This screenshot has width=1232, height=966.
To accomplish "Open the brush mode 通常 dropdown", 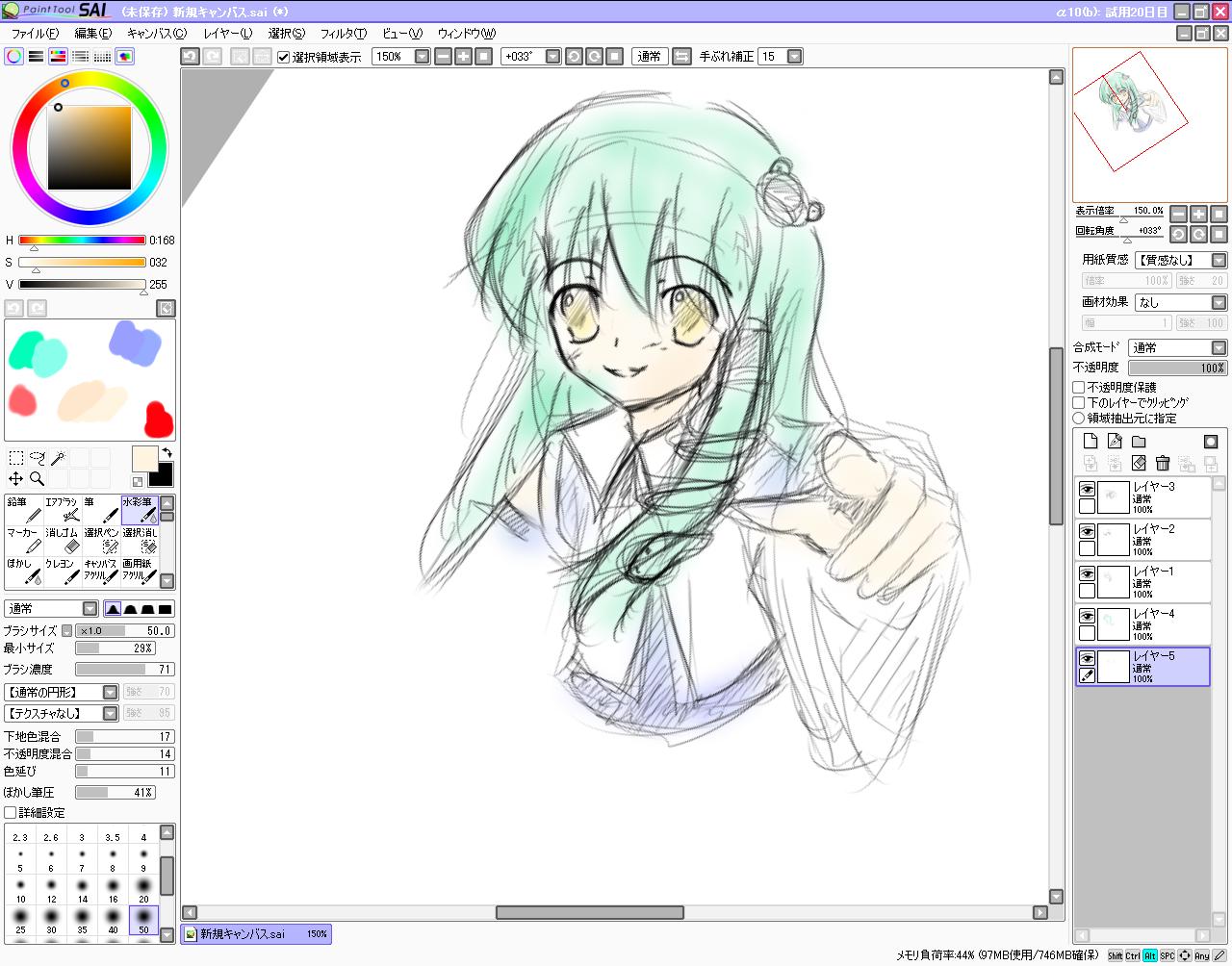I will (90, 608).
